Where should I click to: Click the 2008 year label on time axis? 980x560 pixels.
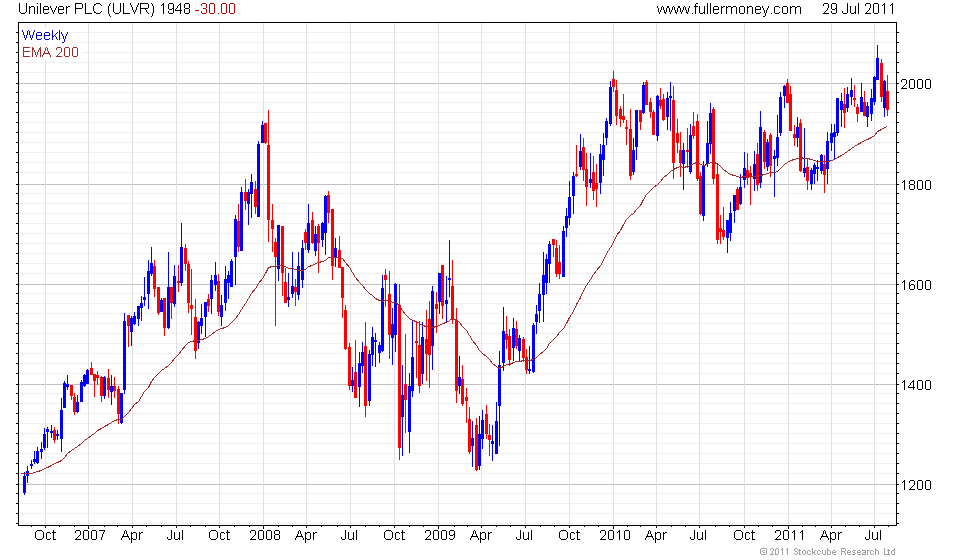[264, 536]
